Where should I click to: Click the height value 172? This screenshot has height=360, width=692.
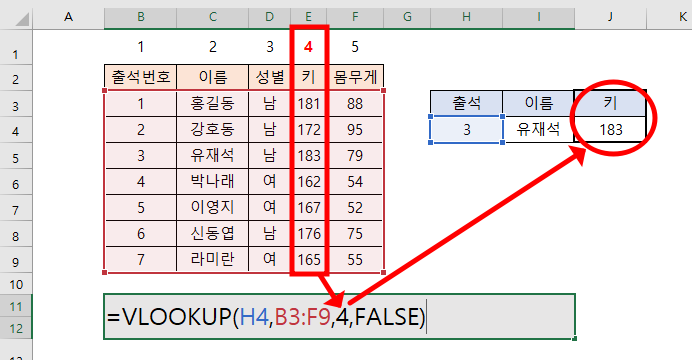click(x=308, y=130)
